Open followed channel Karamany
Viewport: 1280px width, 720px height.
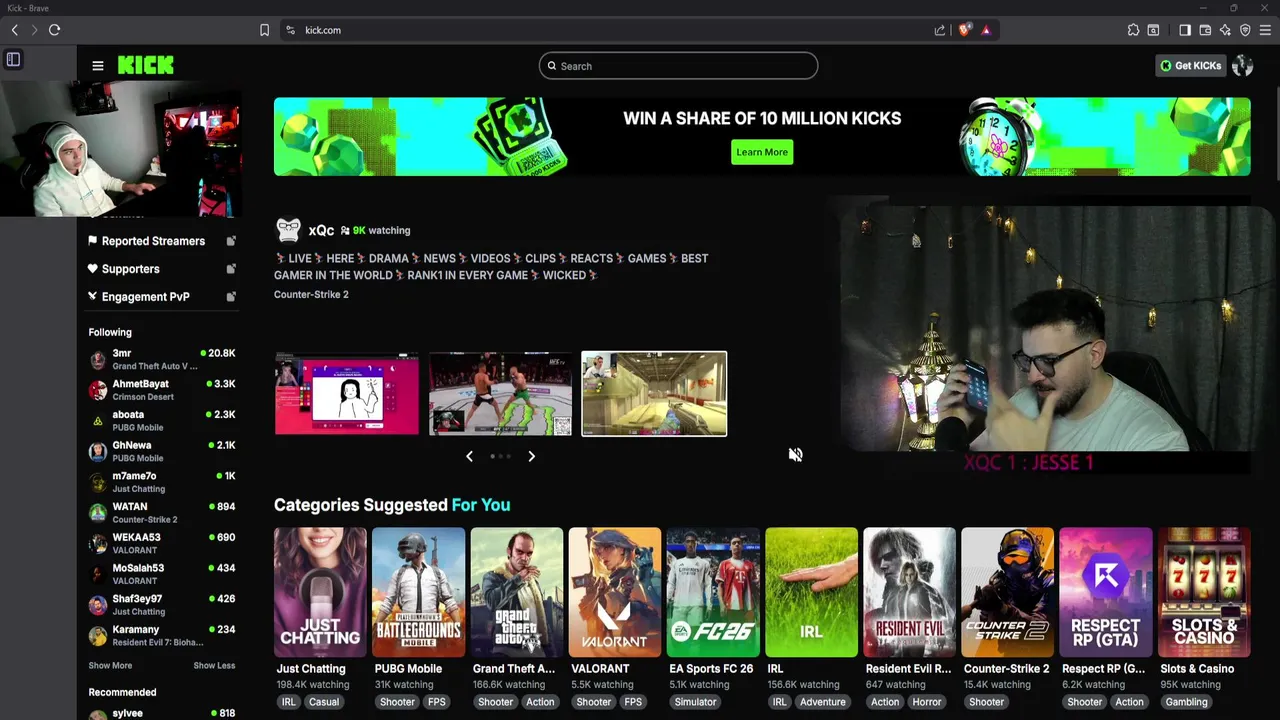(x=161, y=636)
